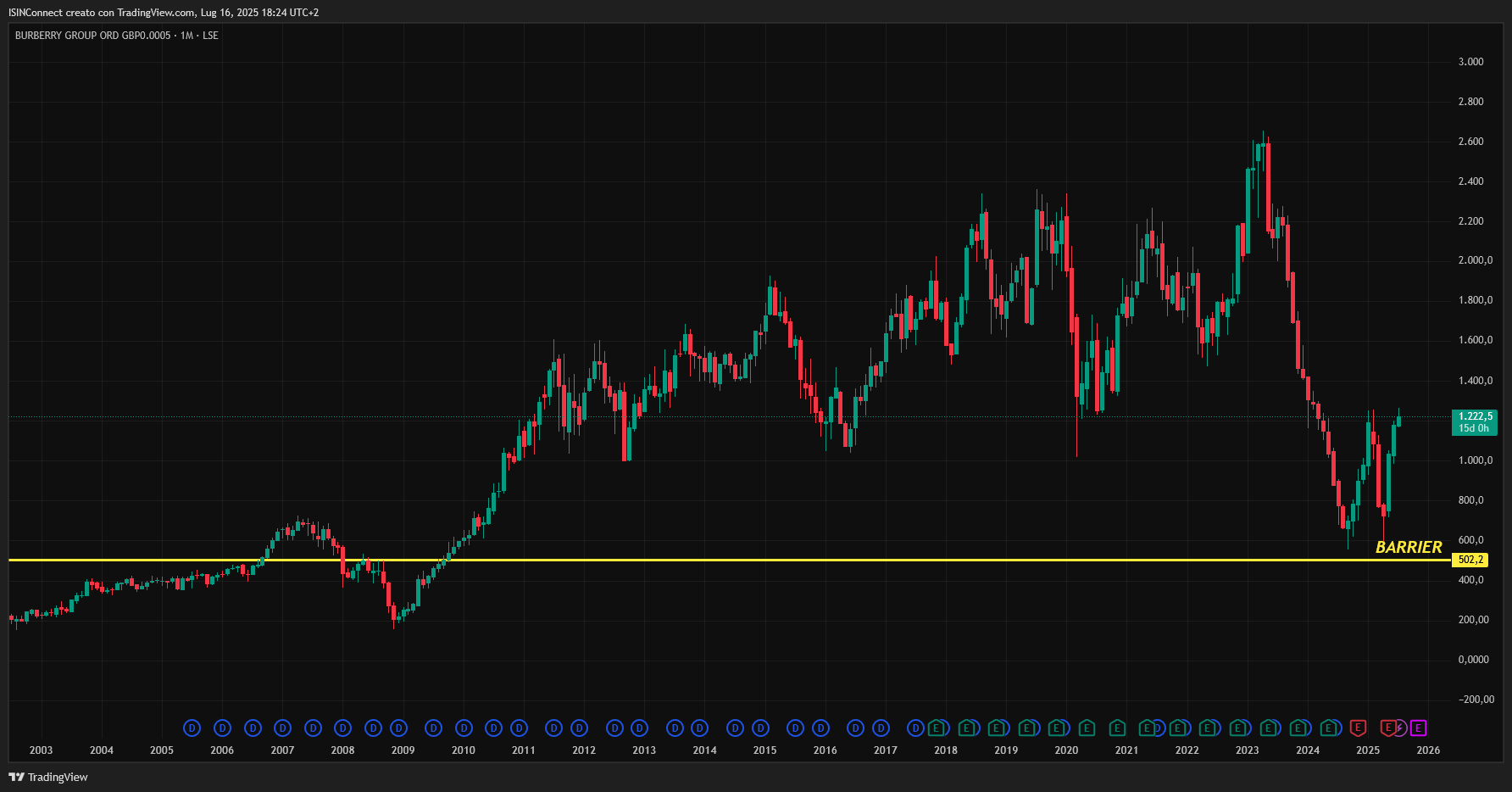This screenshot has width=1512, height=792.
Task: Open the dividend marker between 2016 and 2017
Action: [855, 728]
